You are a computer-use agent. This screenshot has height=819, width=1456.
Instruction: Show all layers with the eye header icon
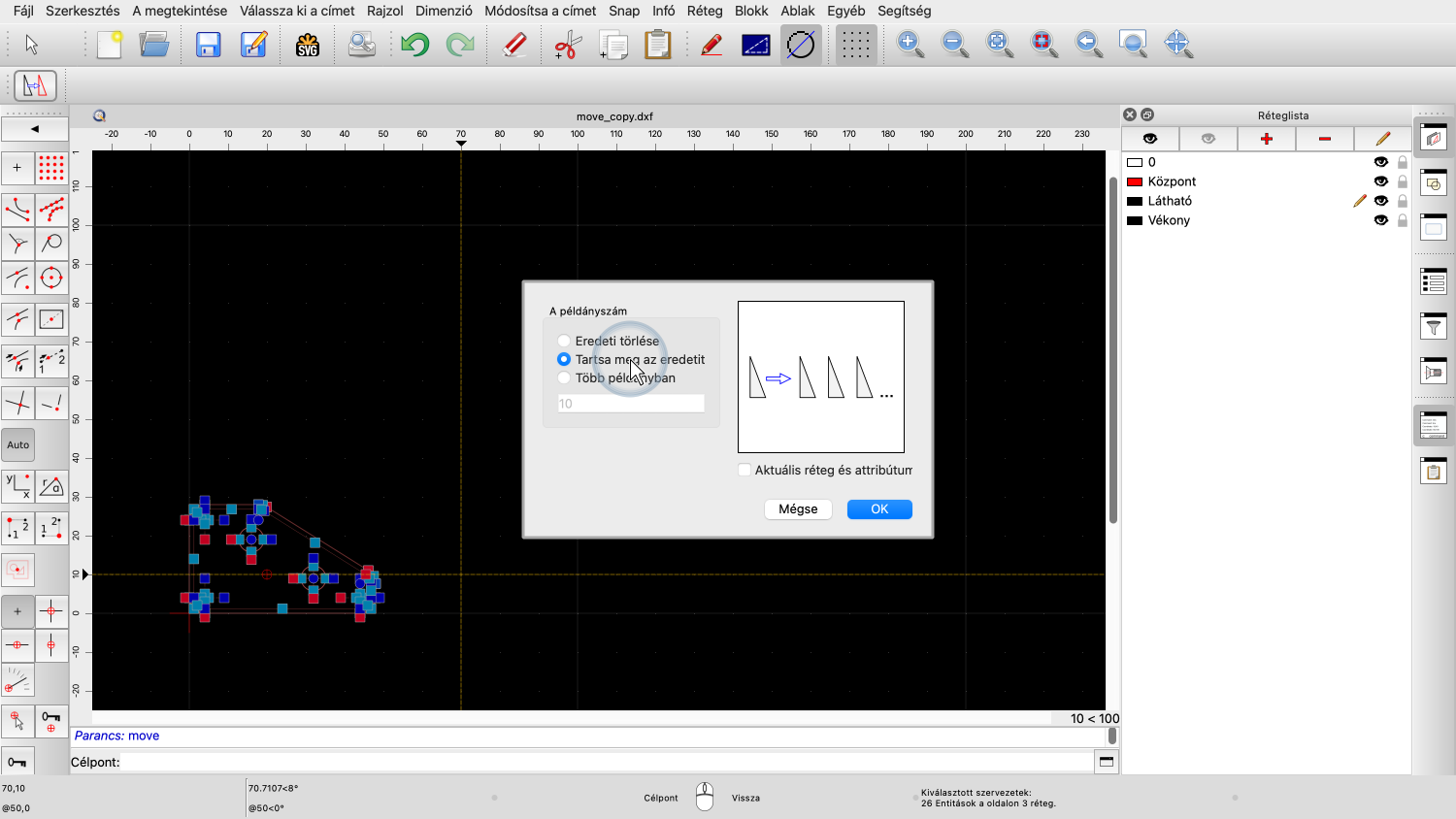pyautogui.click(x=1149, y=138)
